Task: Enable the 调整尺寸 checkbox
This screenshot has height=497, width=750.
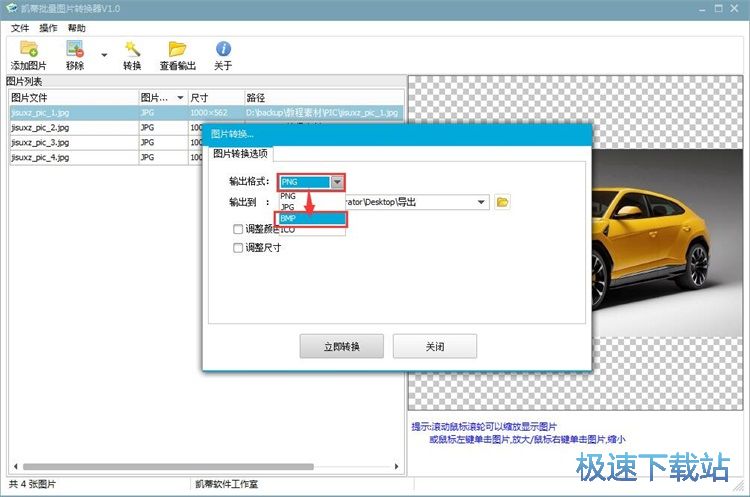Action: click(238, 248)
